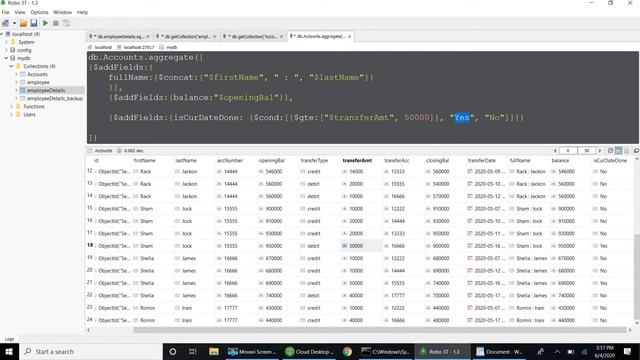
Task: Open the connect dropdown arrow in the toolbar
Action: tap(14, 23)
